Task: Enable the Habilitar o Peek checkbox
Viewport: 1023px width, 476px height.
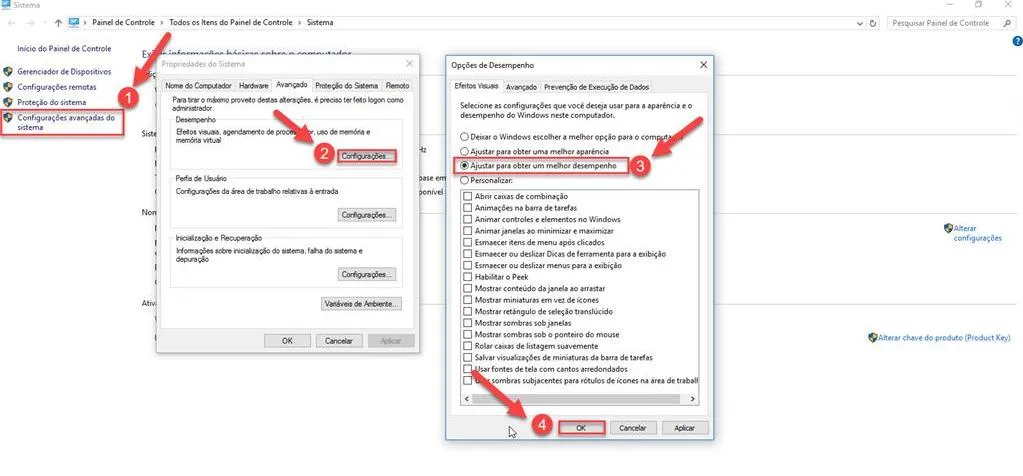Action: [467, 277]
